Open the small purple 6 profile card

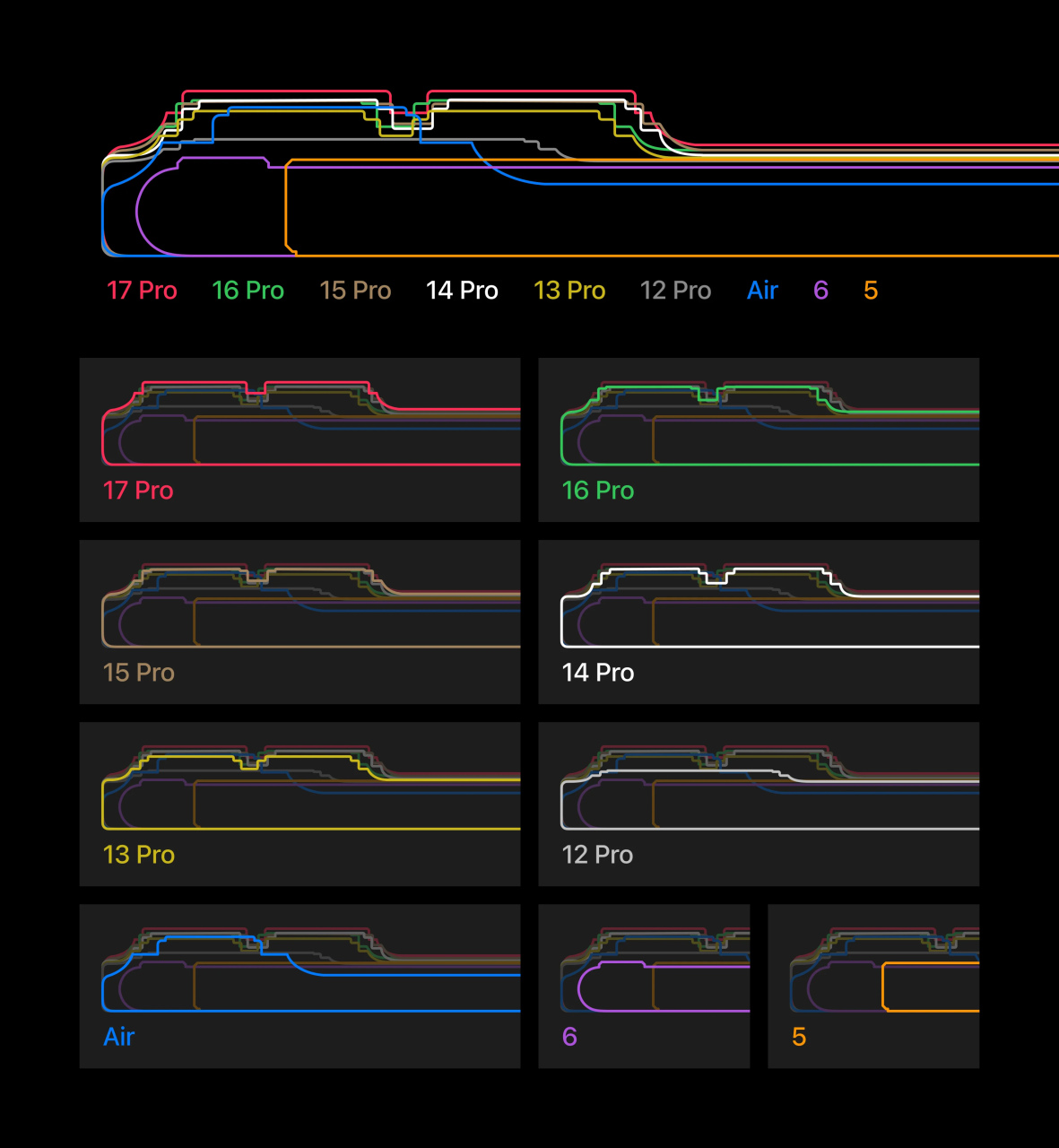644,986
